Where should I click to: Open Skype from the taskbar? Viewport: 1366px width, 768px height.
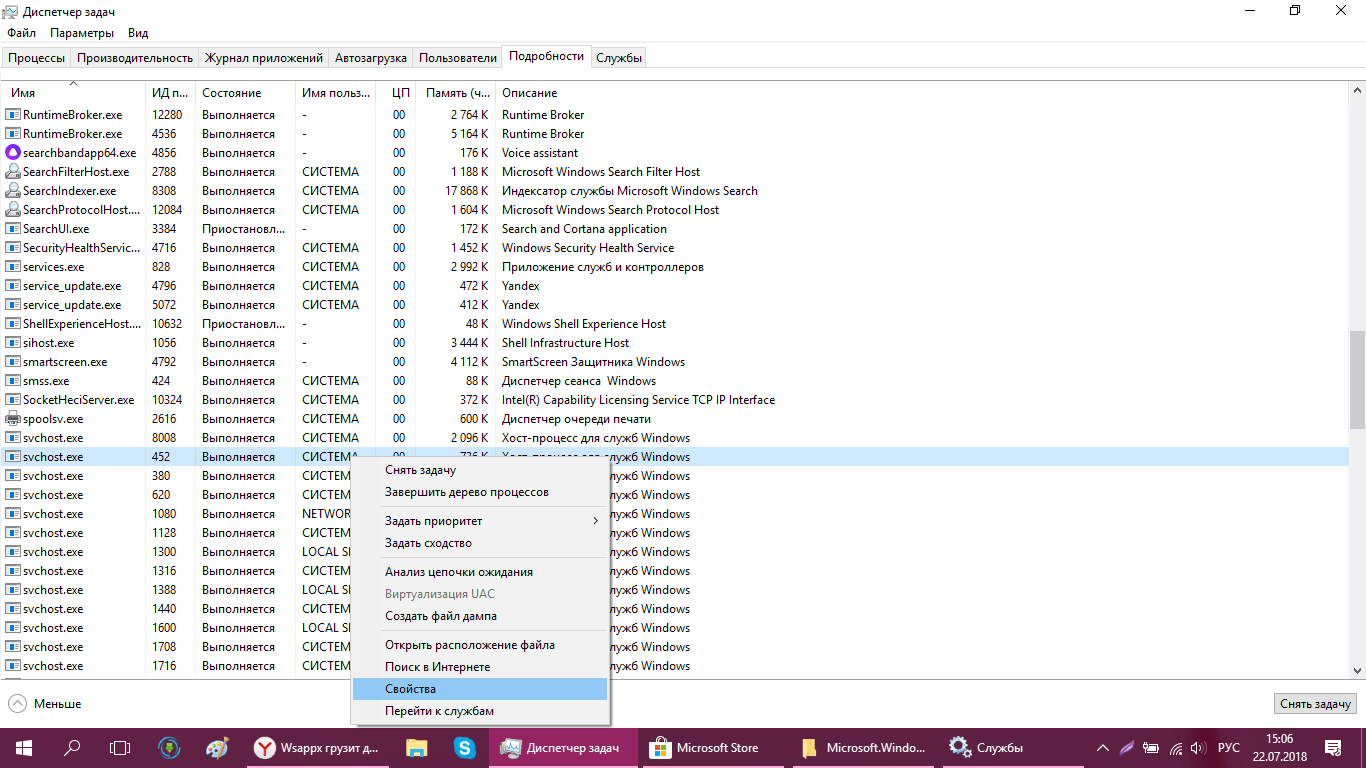tap(464, 748)
